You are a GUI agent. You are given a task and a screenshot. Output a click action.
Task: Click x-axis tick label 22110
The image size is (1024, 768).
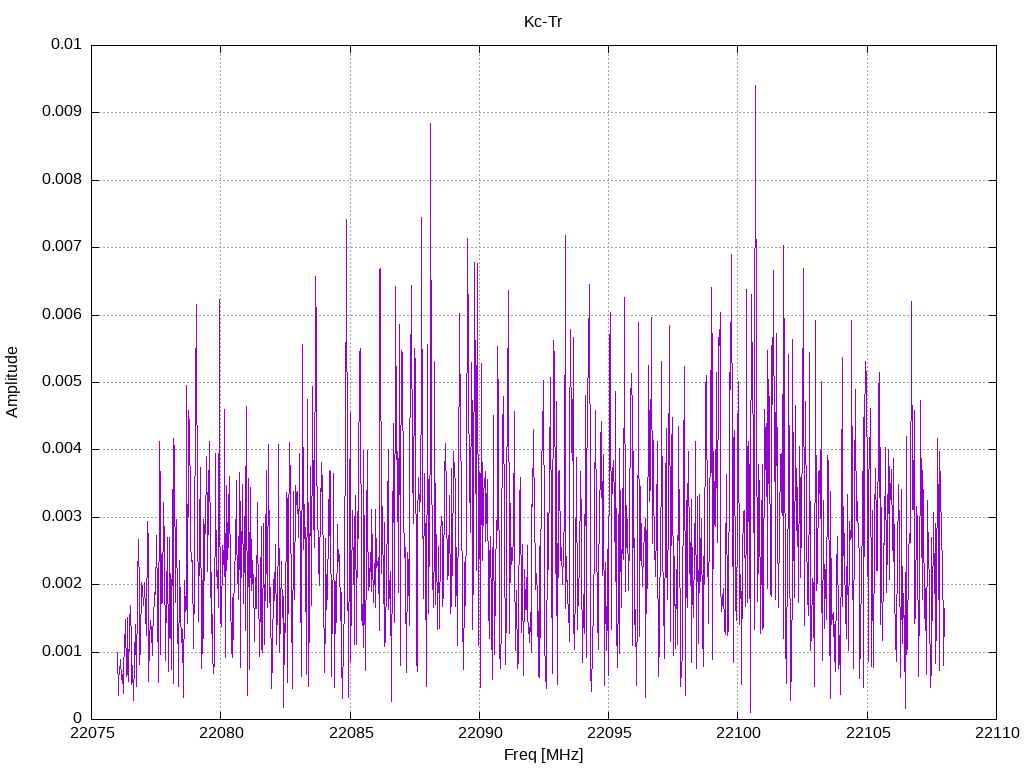tap(997, 733)
